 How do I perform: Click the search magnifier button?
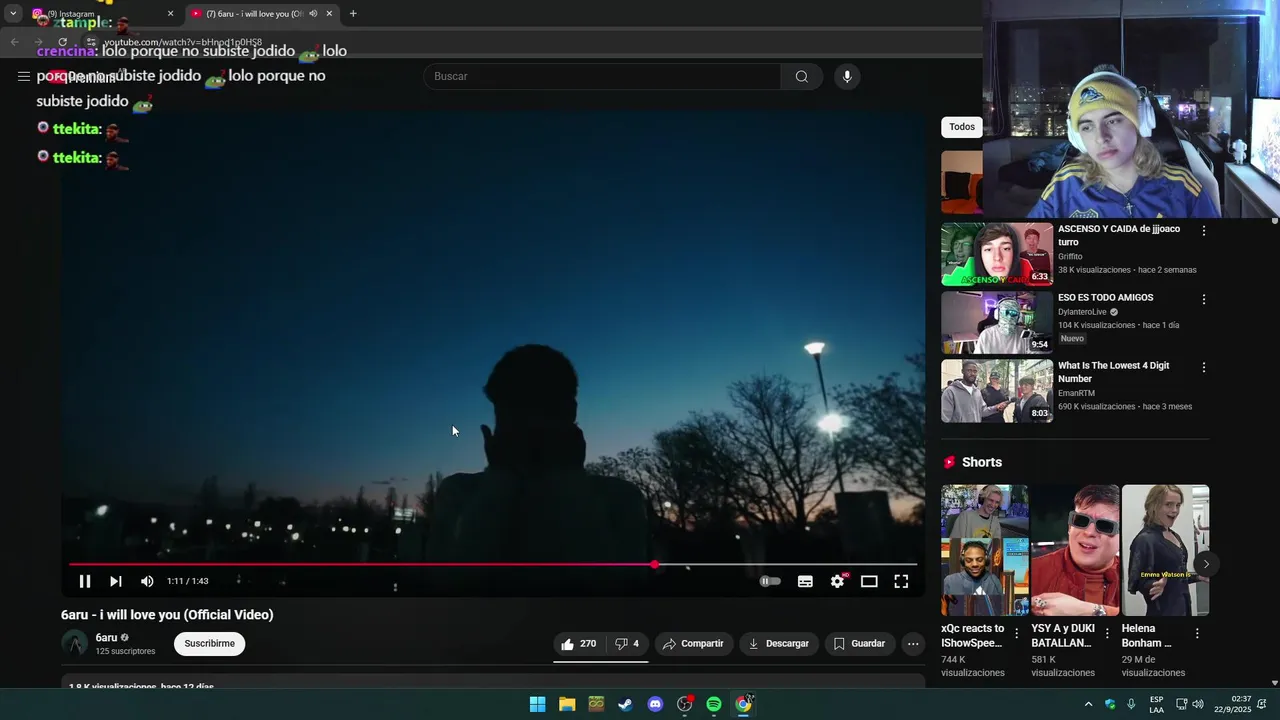pos(802,76)
